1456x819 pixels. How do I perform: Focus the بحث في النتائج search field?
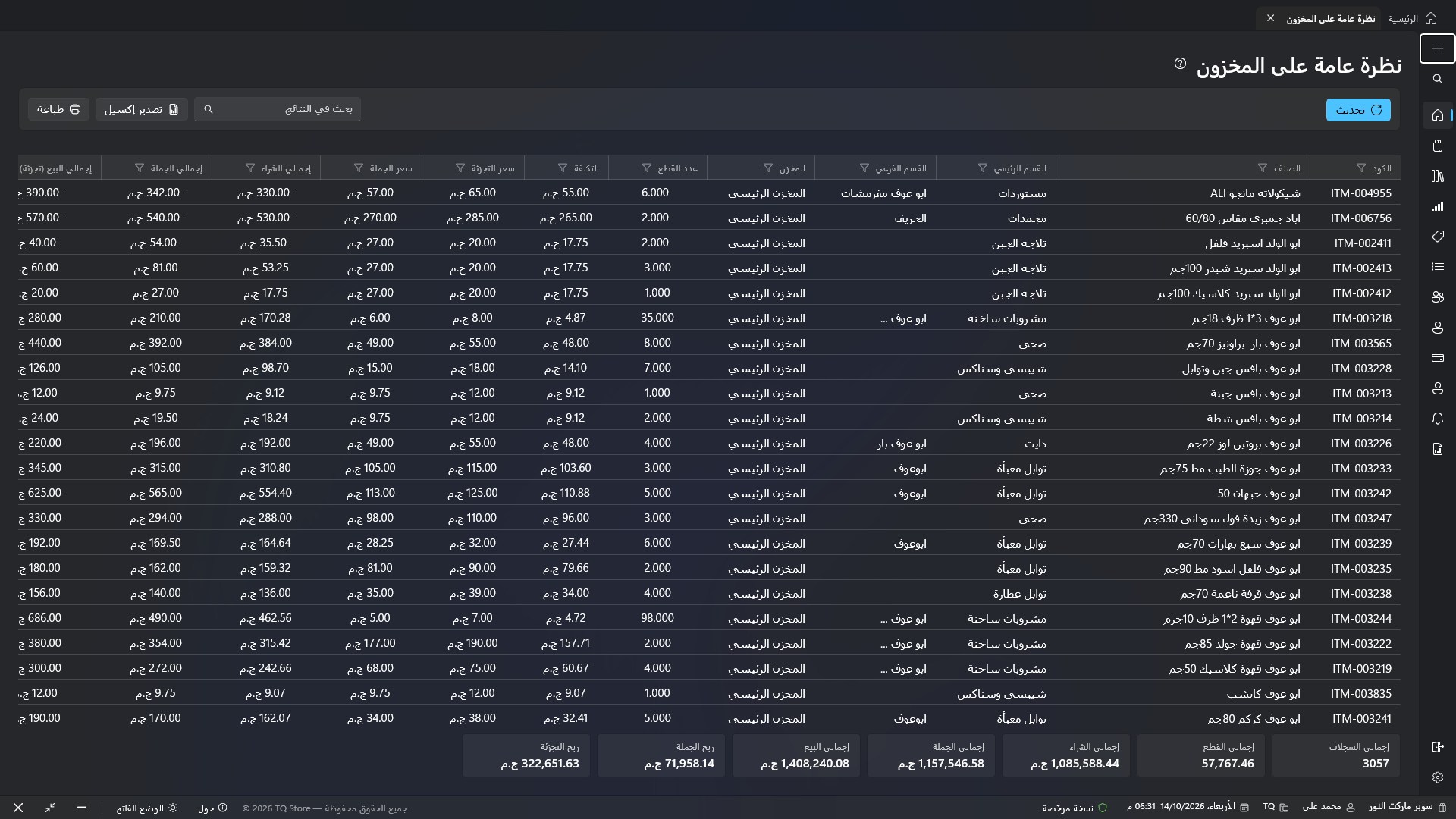click(278, 109)
